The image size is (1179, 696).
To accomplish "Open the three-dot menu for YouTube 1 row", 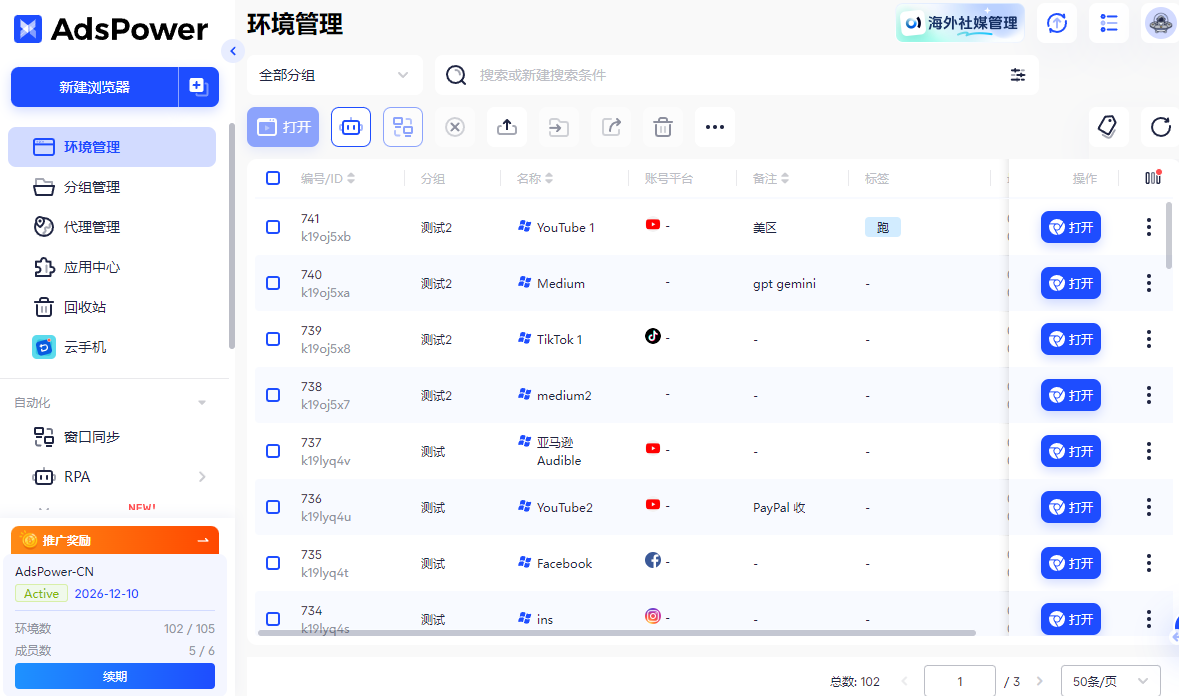I will pos(1148,227).
